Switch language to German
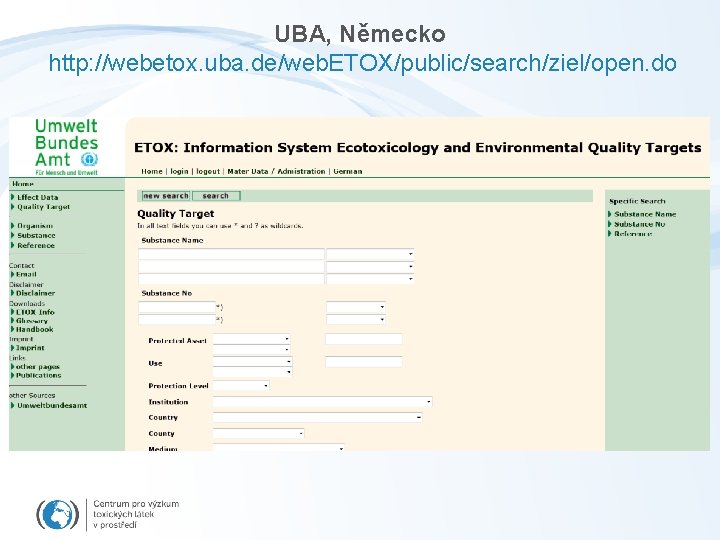This screenshot has height=540, width=720. (348, 171)
